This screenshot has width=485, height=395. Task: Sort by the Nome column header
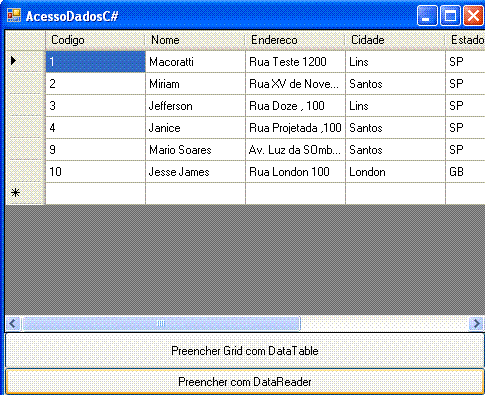(195, 40)
